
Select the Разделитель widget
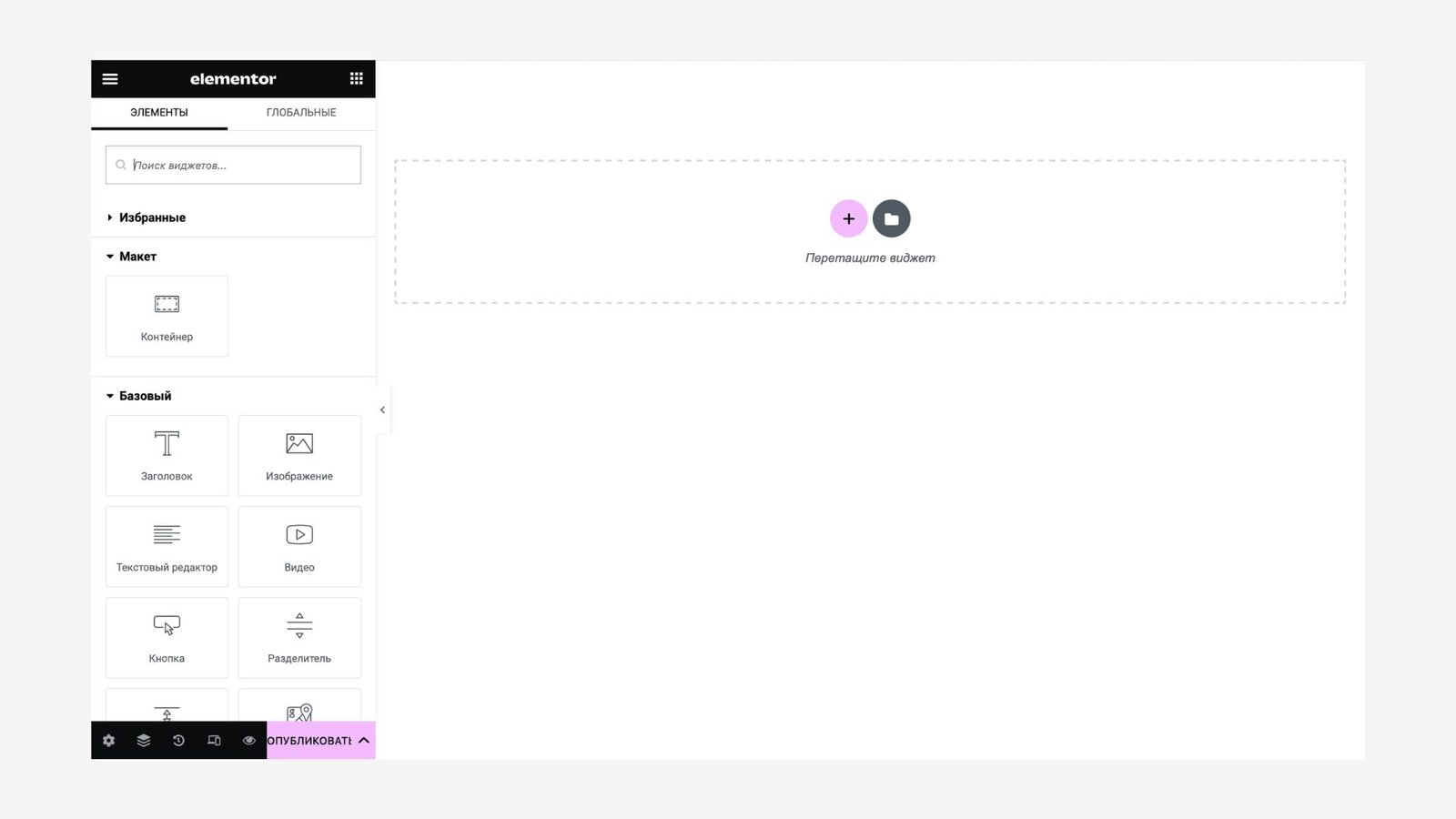click(x=299, y=637)
